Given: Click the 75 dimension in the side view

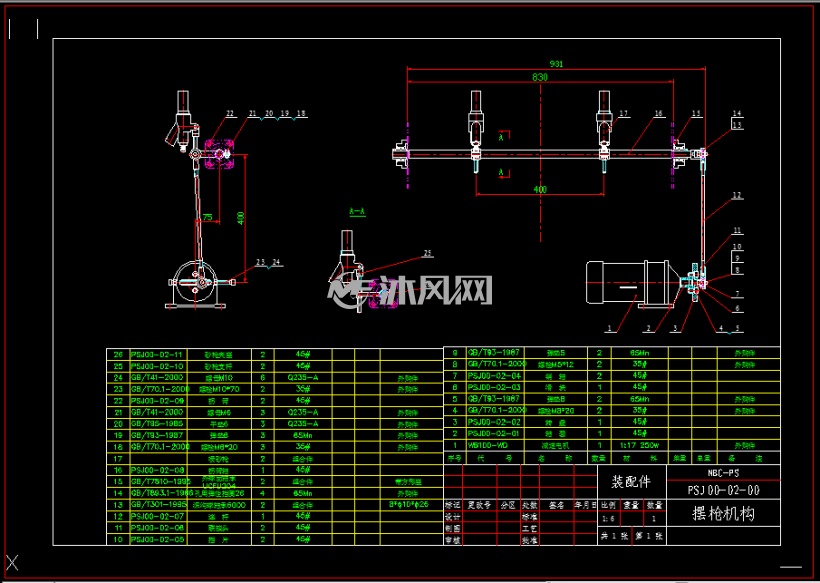Looking at the screenshot, I should [x=208, y=218].
